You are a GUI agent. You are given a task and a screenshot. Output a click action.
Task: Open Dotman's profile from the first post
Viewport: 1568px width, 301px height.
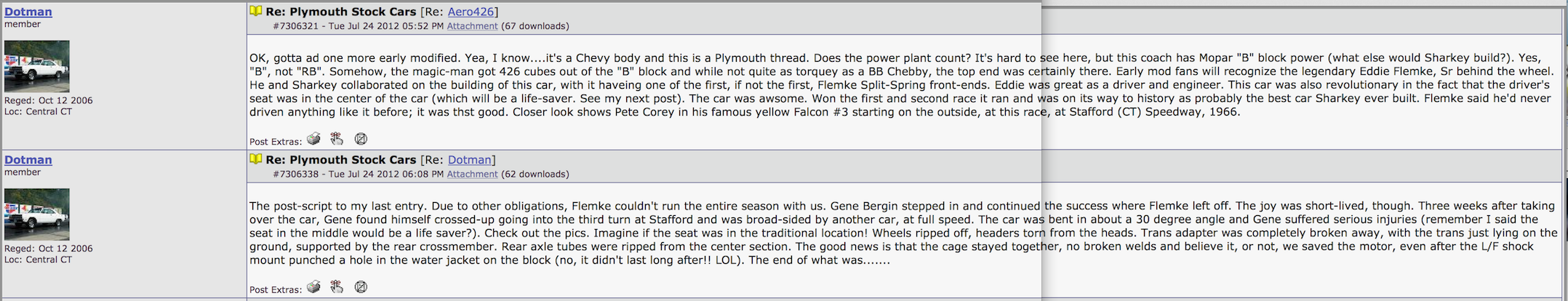(28, 12)
